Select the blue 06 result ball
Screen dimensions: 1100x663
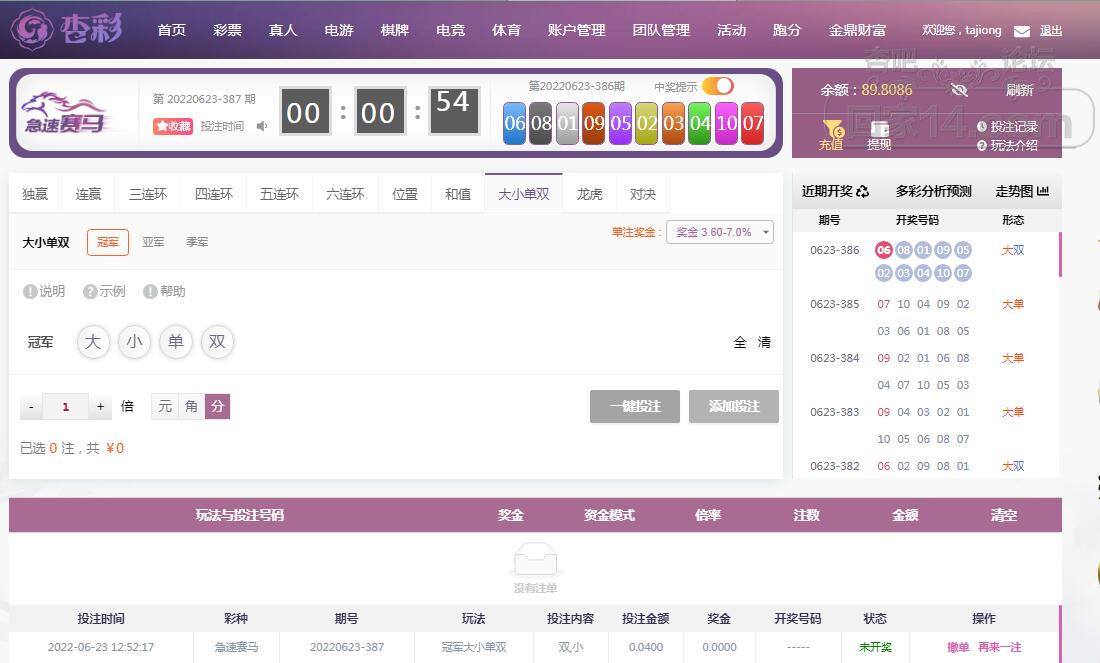point(514,123)
